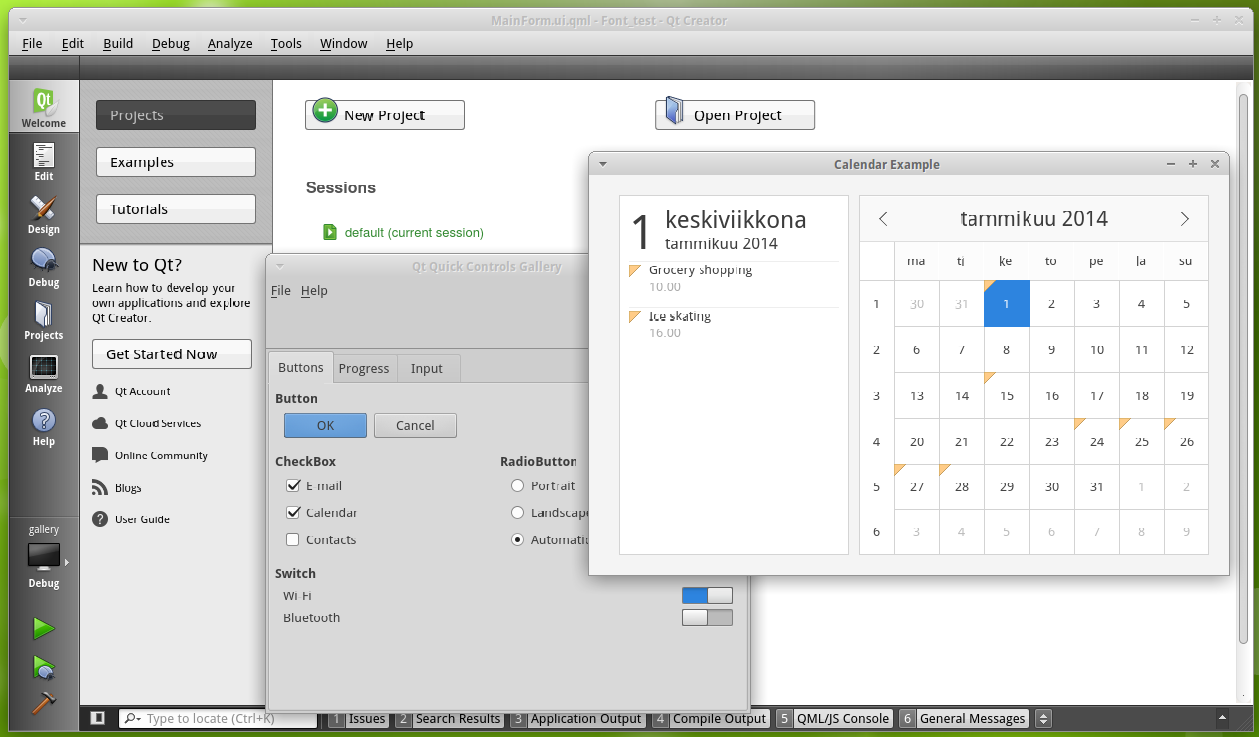Start debugging with the Run-debug icon
The width and height of the screenshot is (1259, 737).
coord(43,667)
